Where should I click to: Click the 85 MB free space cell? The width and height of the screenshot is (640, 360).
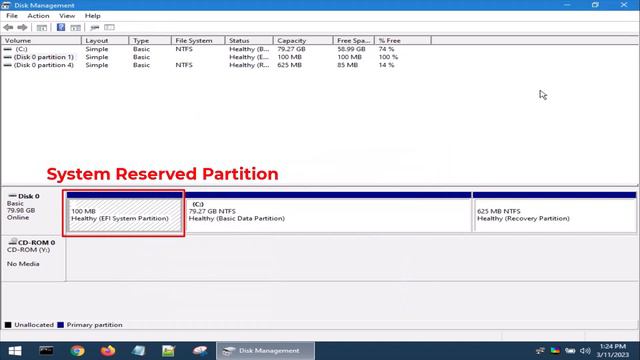[347, 65]
